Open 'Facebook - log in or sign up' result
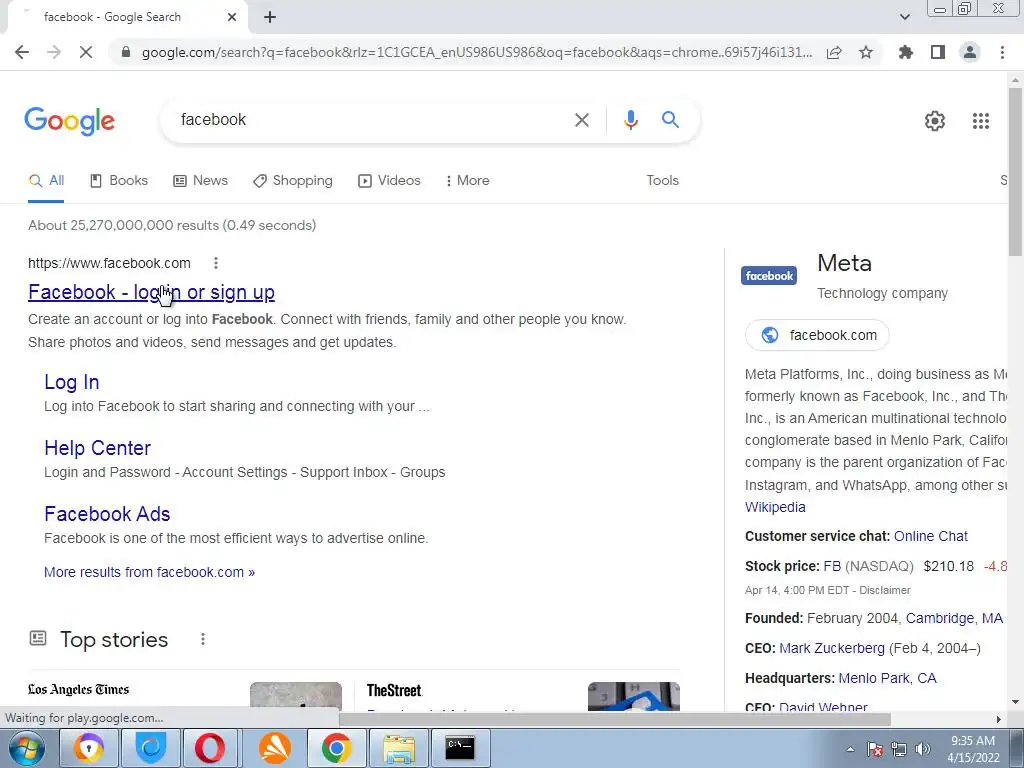1024x768 pixels. tap(152, 292)
